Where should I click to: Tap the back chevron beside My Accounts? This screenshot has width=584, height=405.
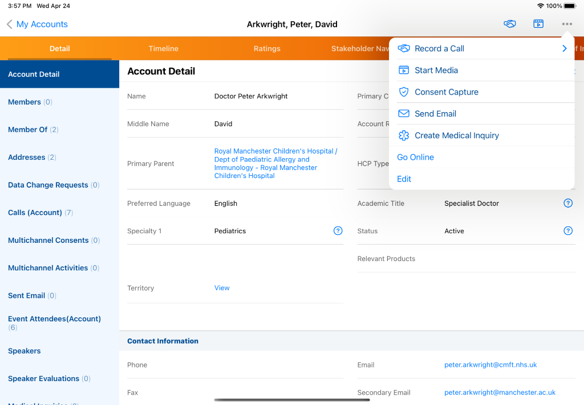click(10, 24)
